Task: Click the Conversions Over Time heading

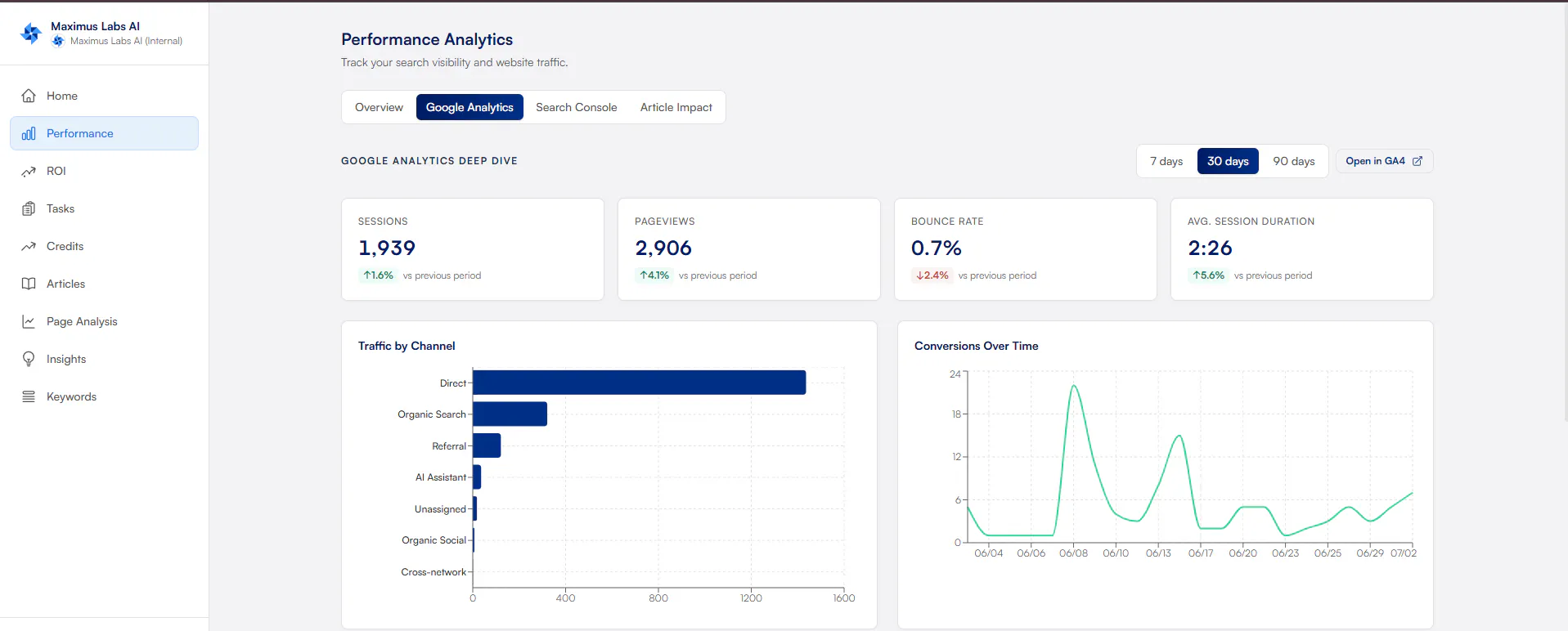Action: click(x=976, y=346)
